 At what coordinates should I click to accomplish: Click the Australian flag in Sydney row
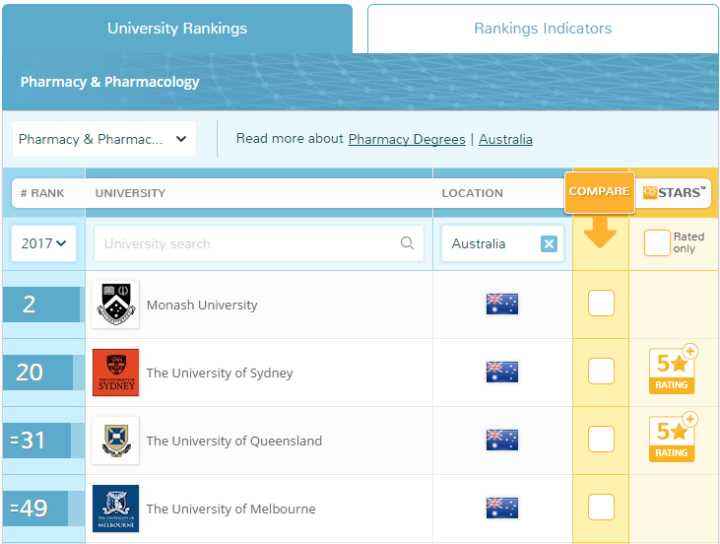(502, 372)
